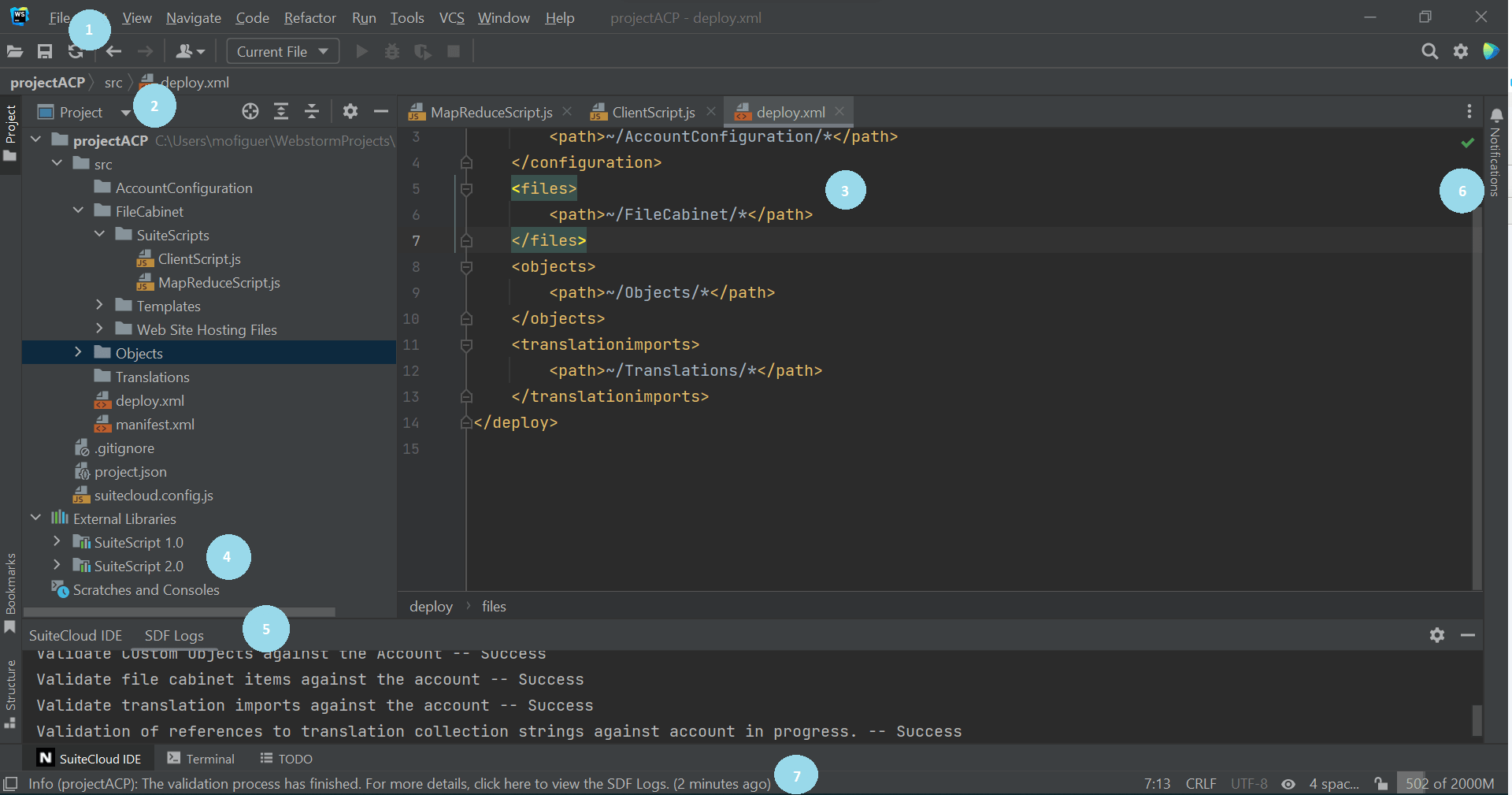
Task: Click the validation finished status message
Action: (x=399, y=784)
